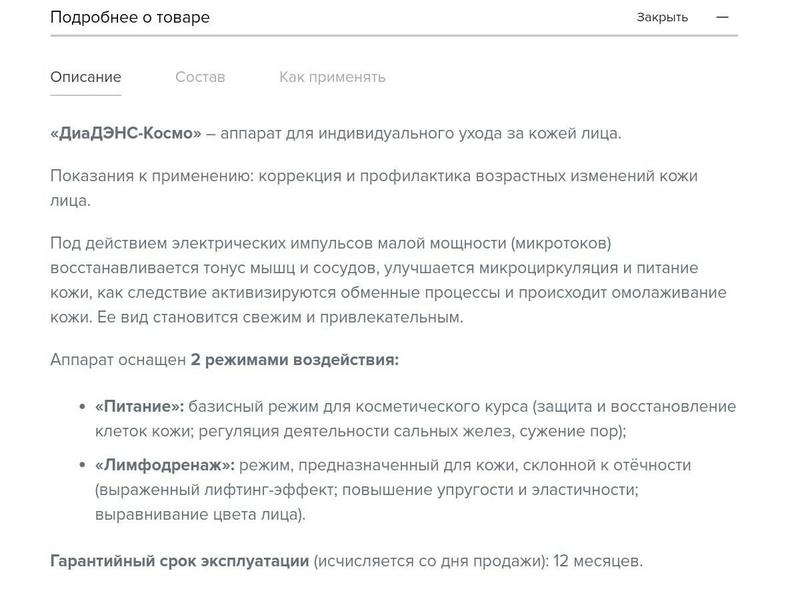Viewport: 800px width, 591px height.
Task: Click the bold «ДиаДЭНС-Космо» product name
Action: tap(126, 133)
